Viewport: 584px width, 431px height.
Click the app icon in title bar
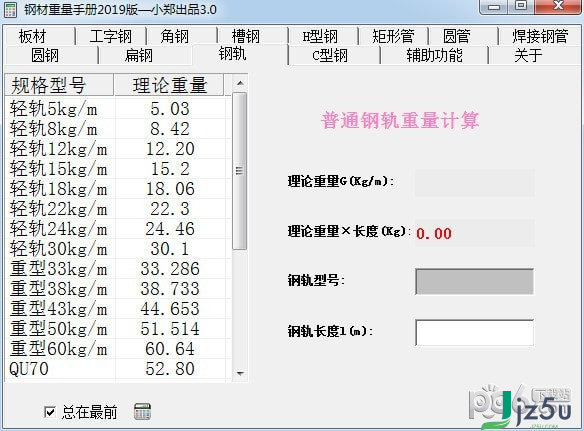point(10,9)
